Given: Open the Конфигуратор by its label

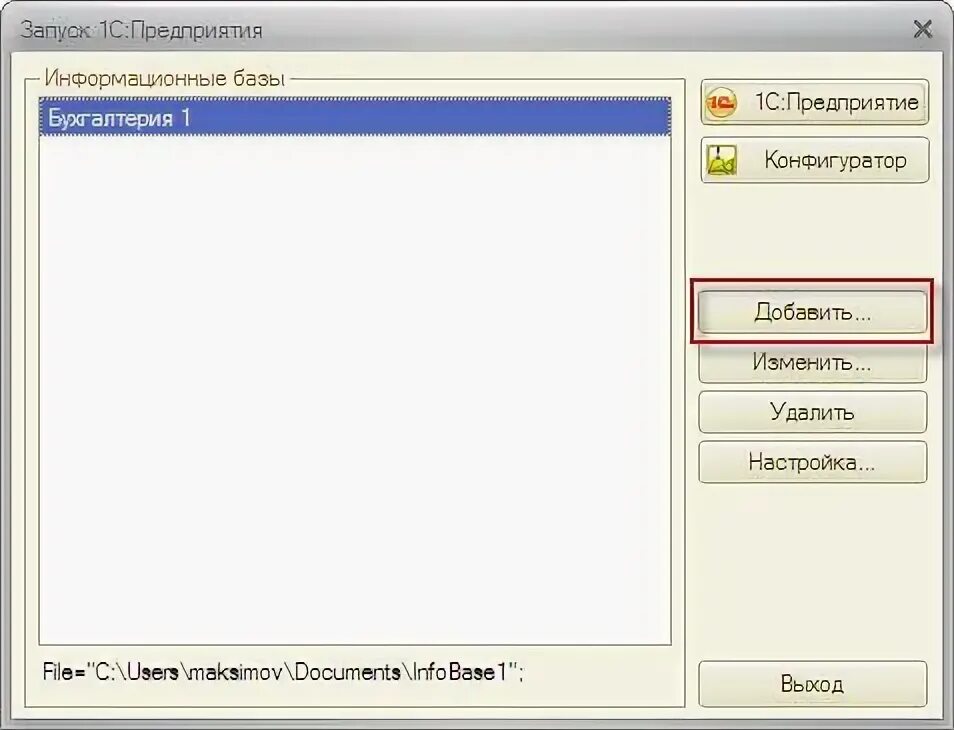Looking at the screenshot, I should pyautogui.click(x=835, y=160).
